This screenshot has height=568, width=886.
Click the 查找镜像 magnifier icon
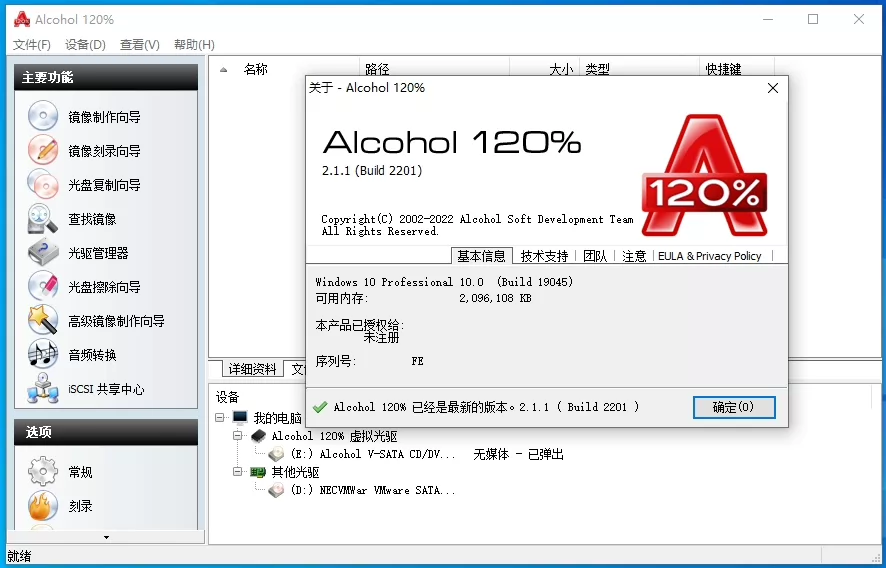42,218
